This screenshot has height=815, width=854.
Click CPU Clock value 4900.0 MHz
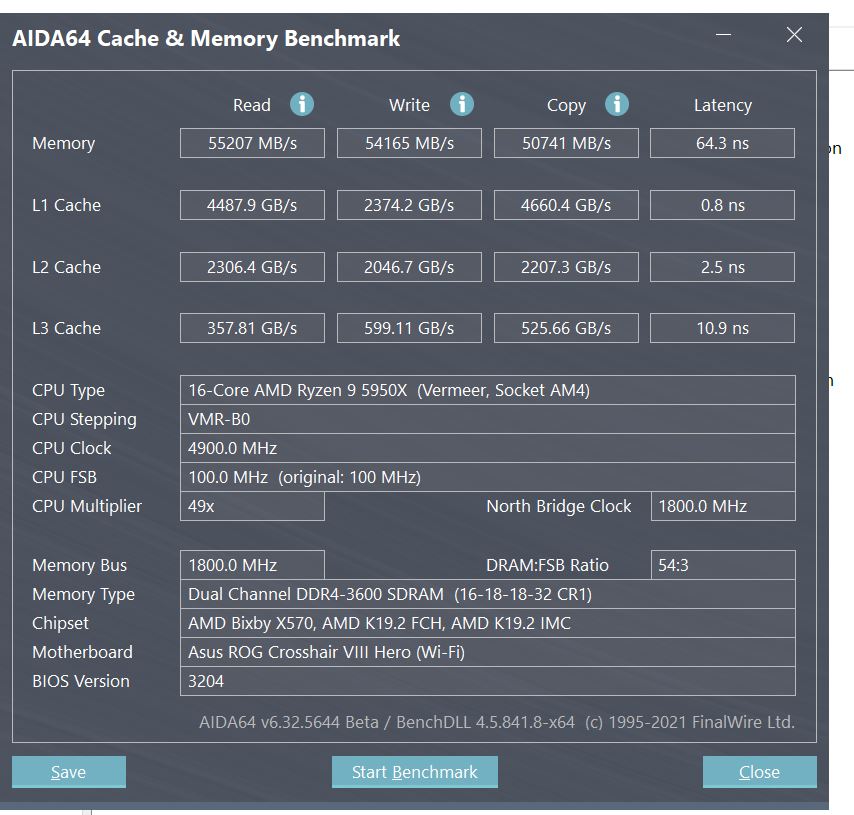click(x=487, y=448)
